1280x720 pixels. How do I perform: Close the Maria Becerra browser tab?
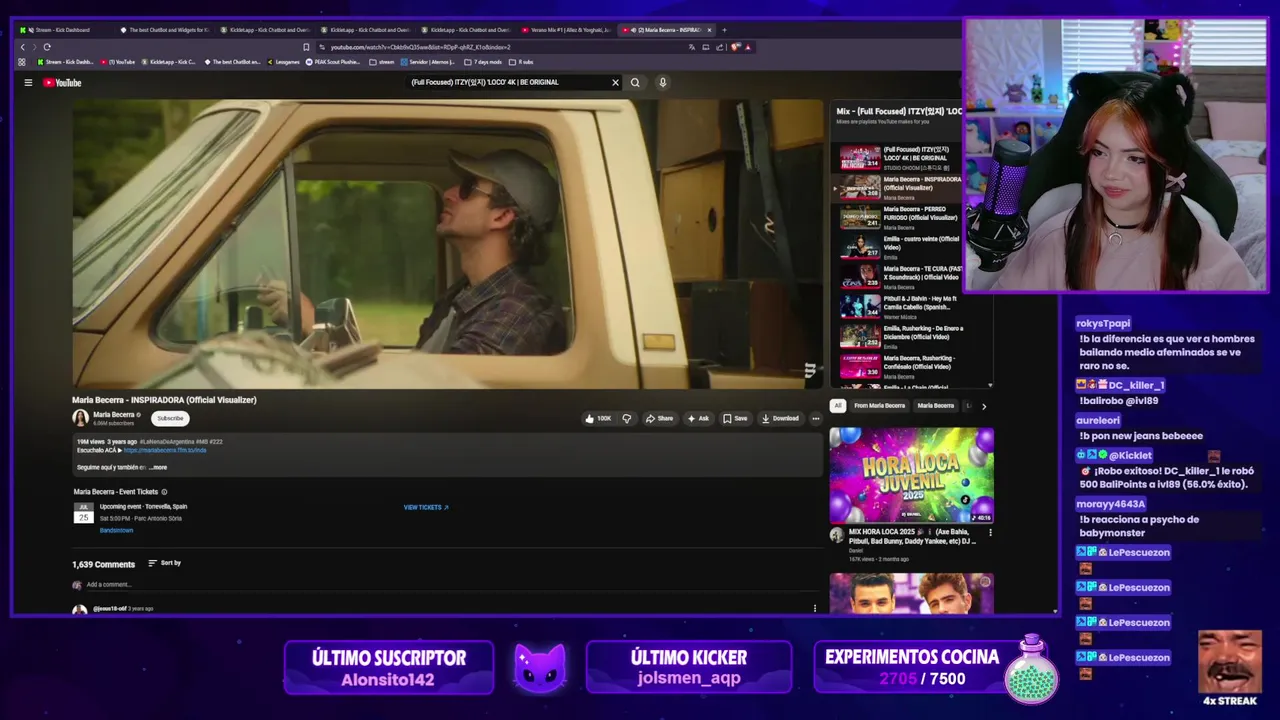click(709, 30)
